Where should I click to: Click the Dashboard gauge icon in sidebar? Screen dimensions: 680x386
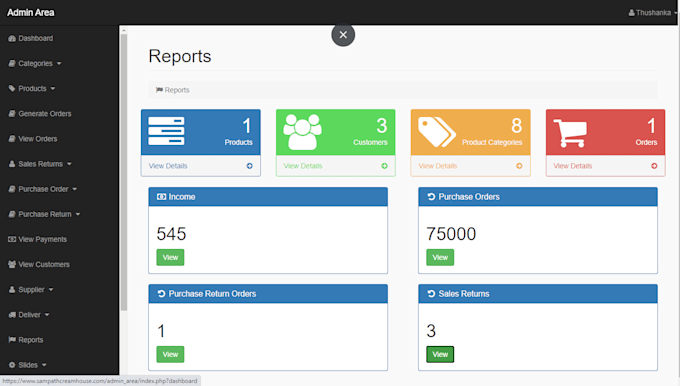(12, 39)
